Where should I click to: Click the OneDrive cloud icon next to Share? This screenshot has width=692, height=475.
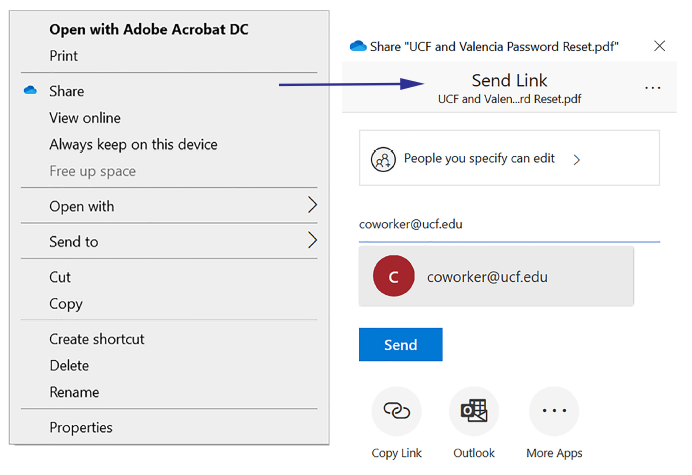coord(30,90)
